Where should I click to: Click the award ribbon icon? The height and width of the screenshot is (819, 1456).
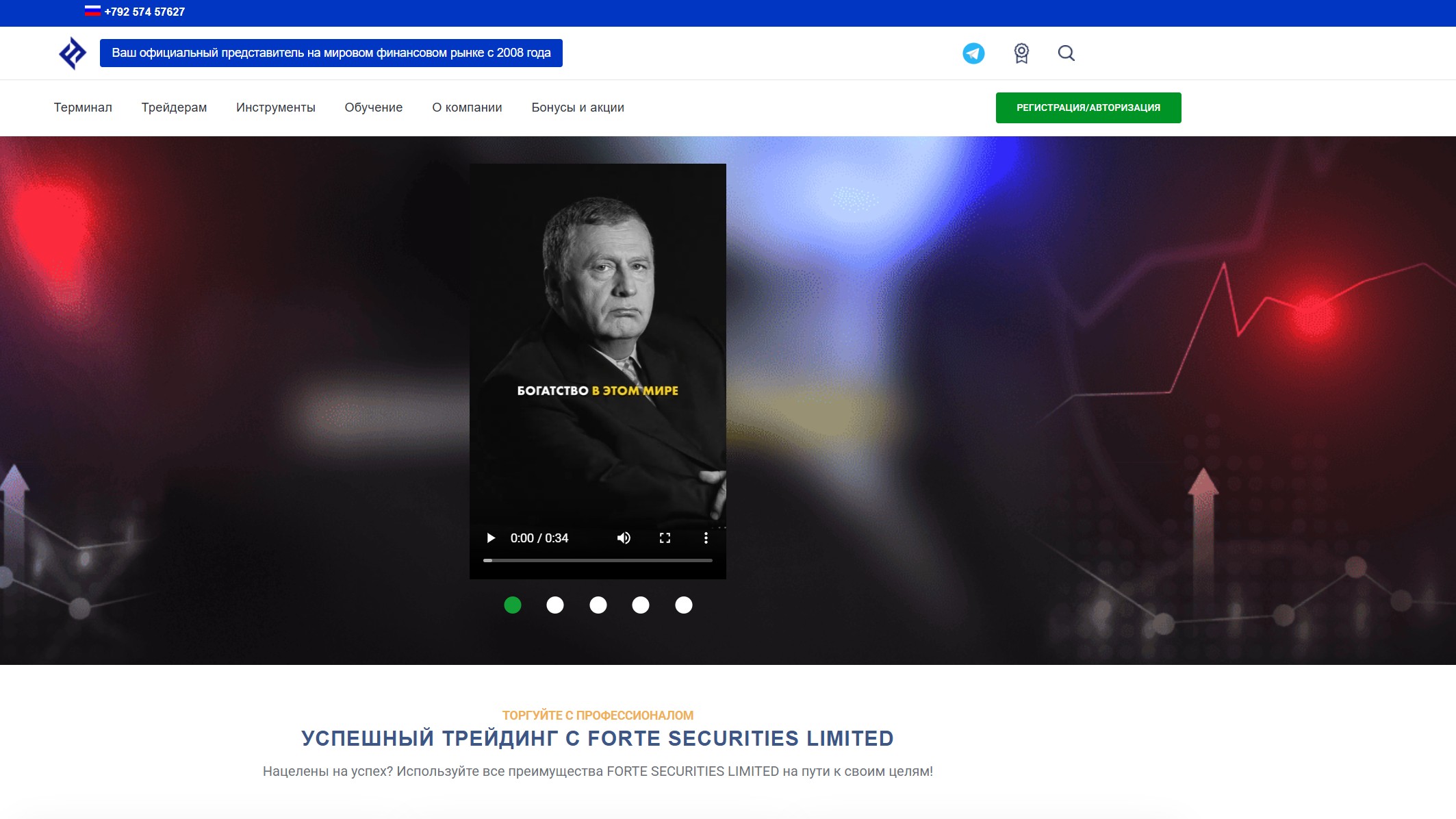click(1021, 53)
